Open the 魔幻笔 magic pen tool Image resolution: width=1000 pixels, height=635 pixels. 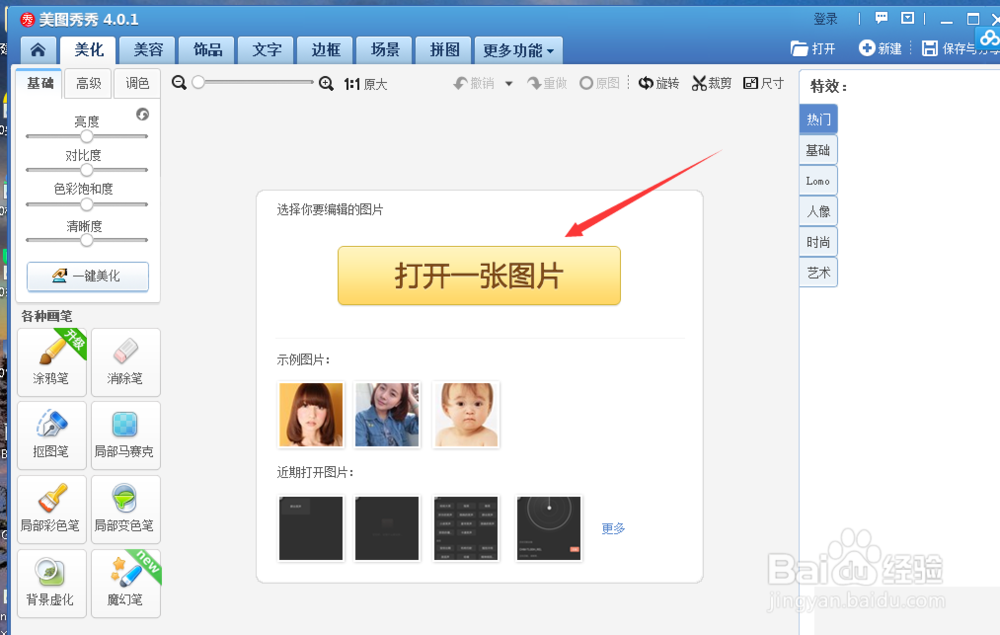point(125,582)
